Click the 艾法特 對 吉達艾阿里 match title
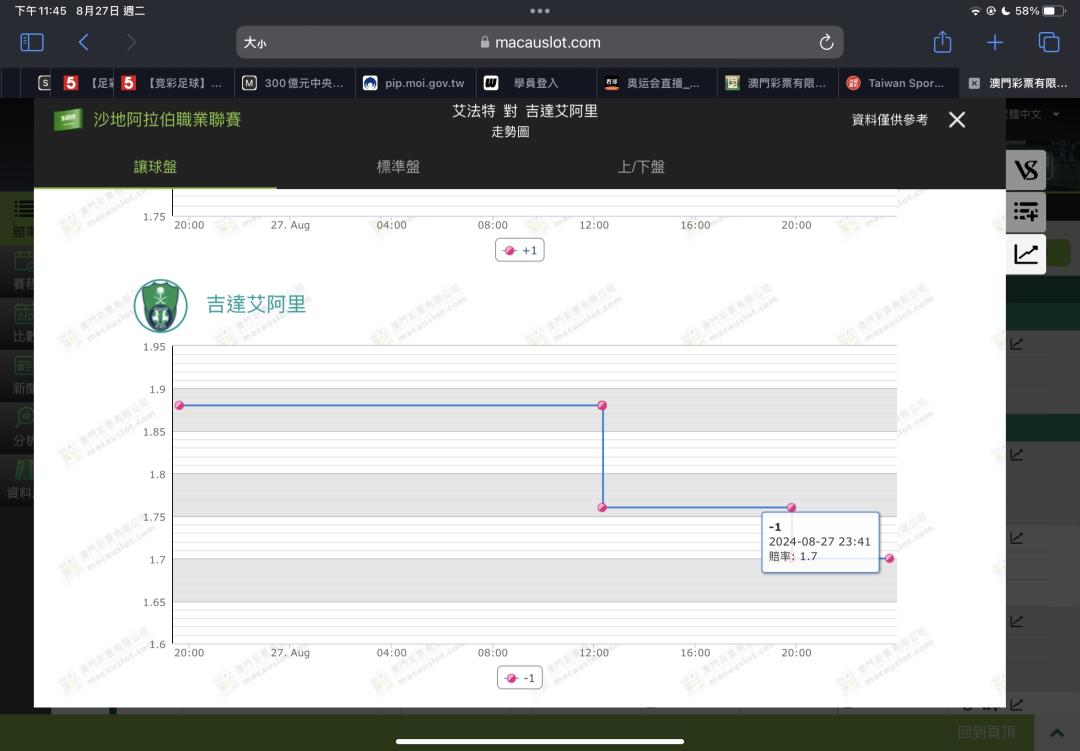 [525, 111]
